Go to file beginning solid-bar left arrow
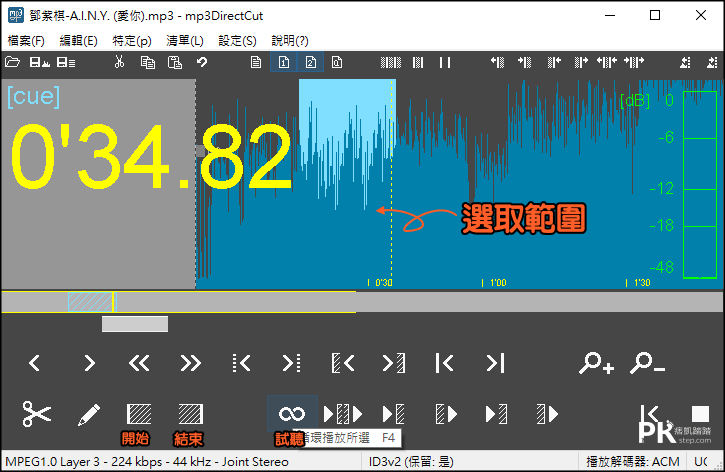Image resolution: width=725 pixels, height=472 pixels. point(444,363)
